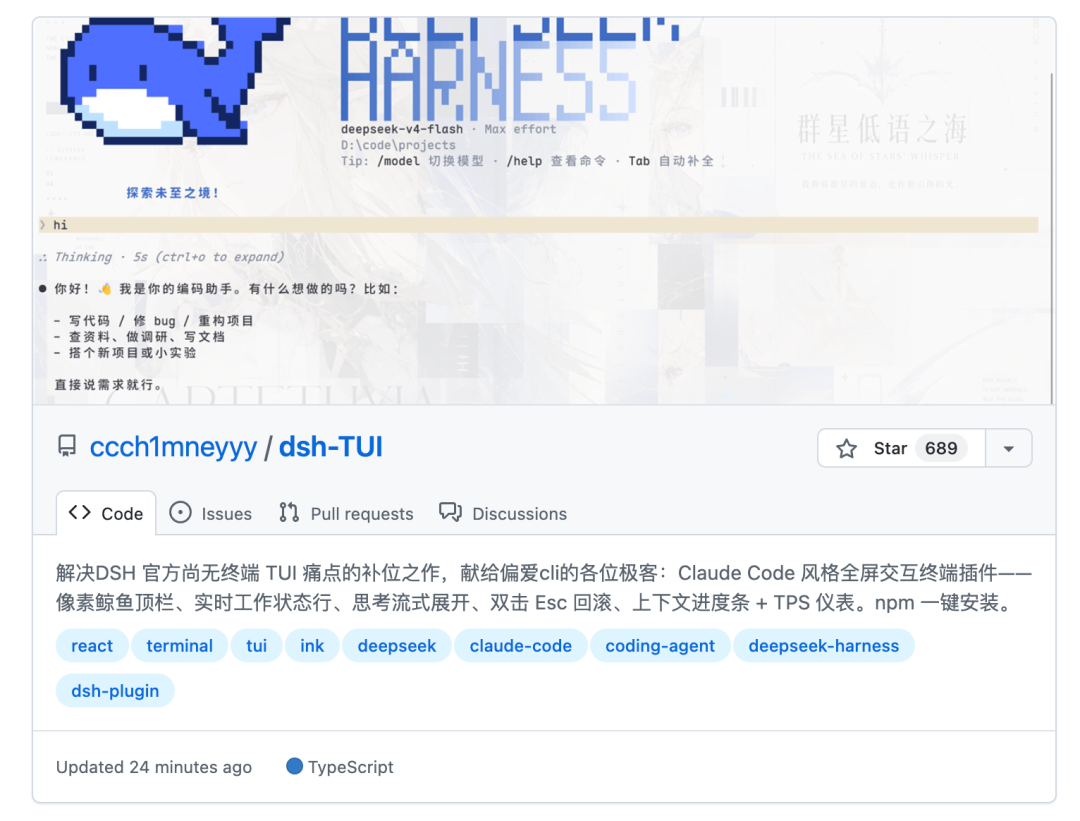Click the Discussions speech bubble icon
Screen dimensions: 1080x821
coord(450,512)
